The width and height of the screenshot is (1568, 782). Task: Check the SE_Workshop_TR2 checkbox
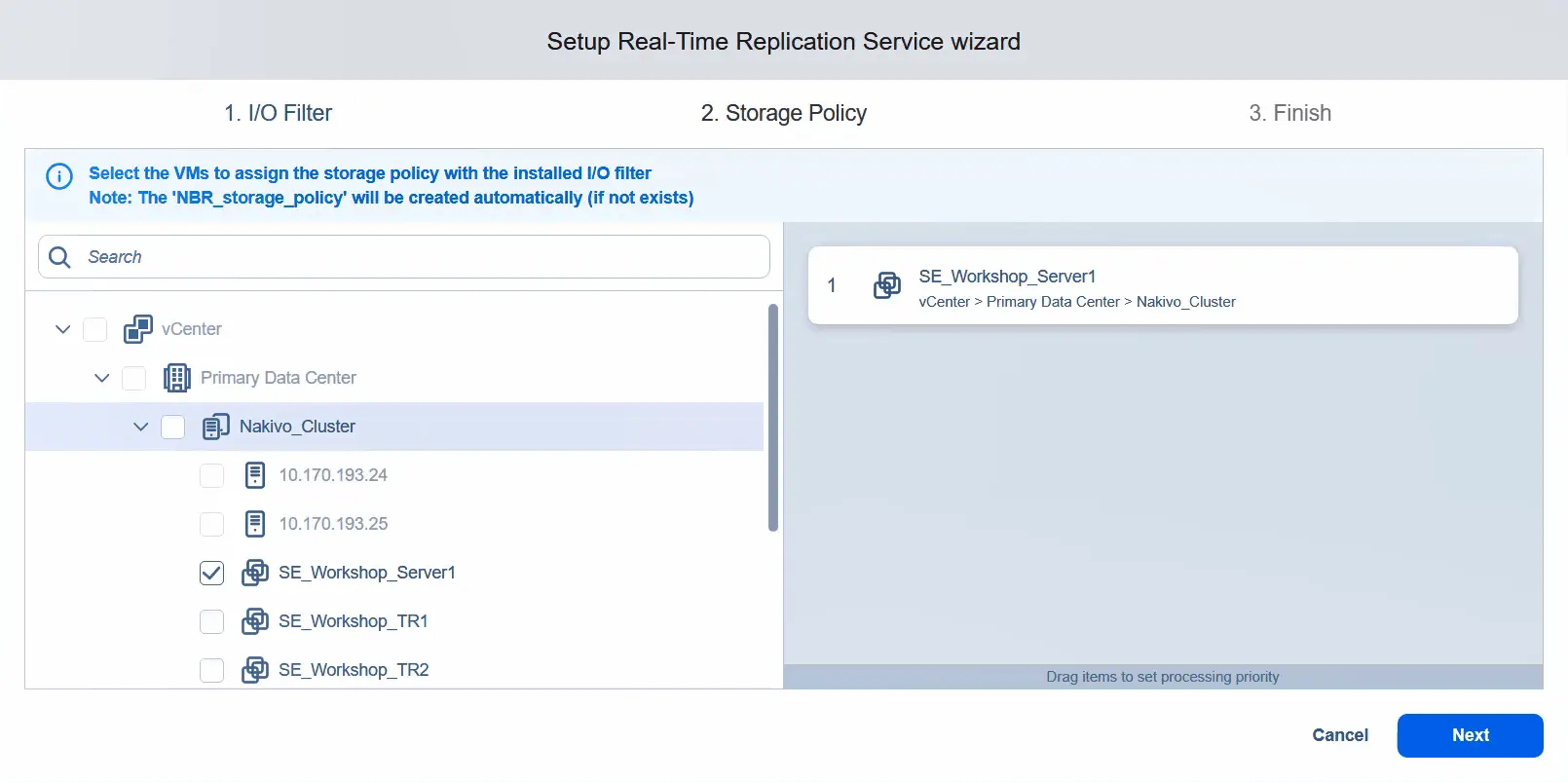pyautogui.click(x=211, y=670)
